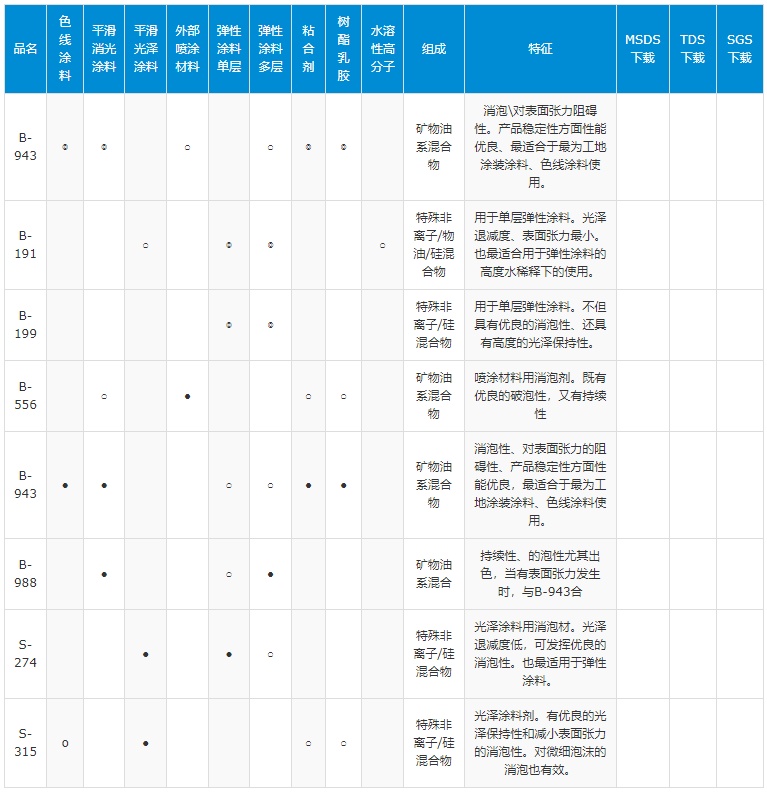Select product B-556 in the name column
Viewport: 767px width, 792px height.
coord(25,396)
